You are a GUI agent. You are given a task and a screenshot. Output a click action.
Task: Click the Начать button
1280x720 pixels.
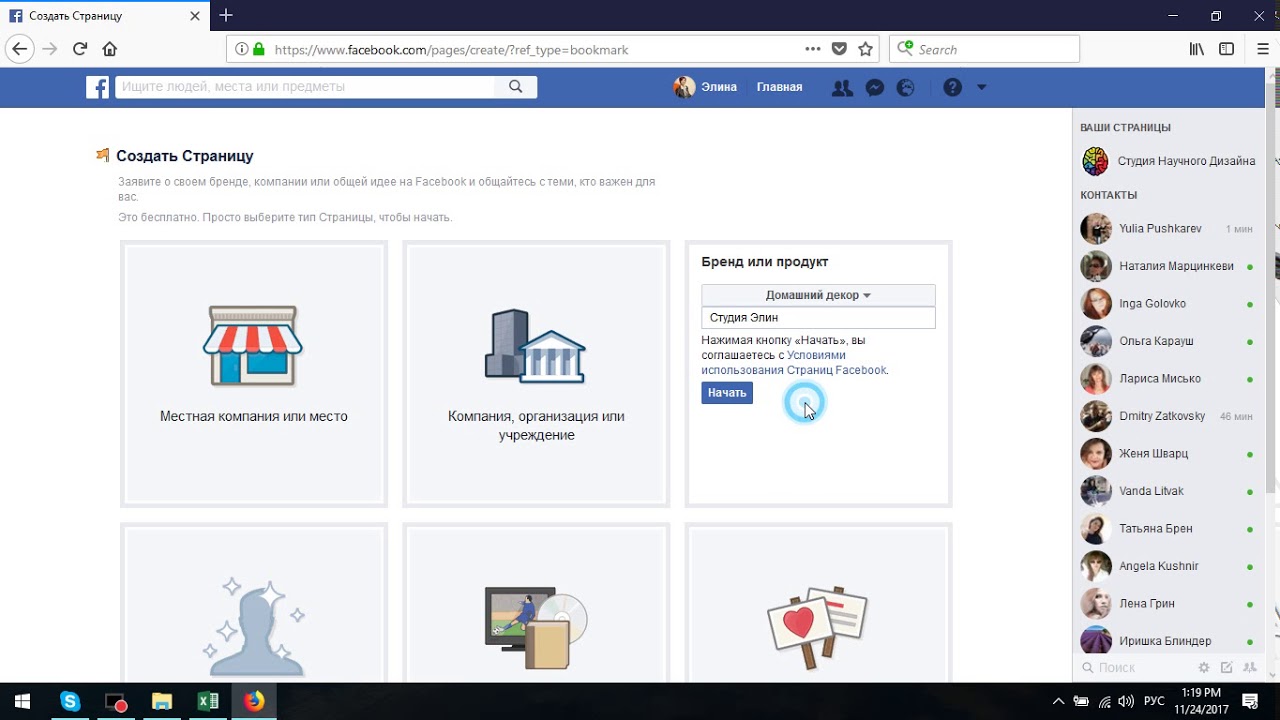click(x=727, y=393)
